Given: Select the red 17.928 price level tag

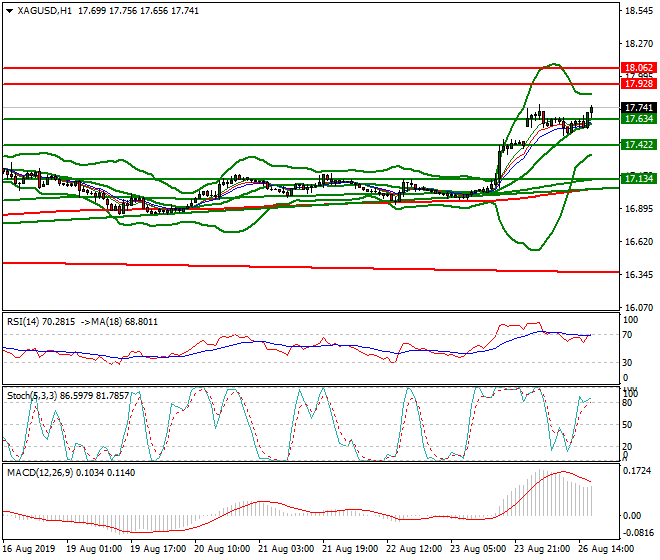Looking at the screenshot, I should pyautogui.click(x=638, y=84).
